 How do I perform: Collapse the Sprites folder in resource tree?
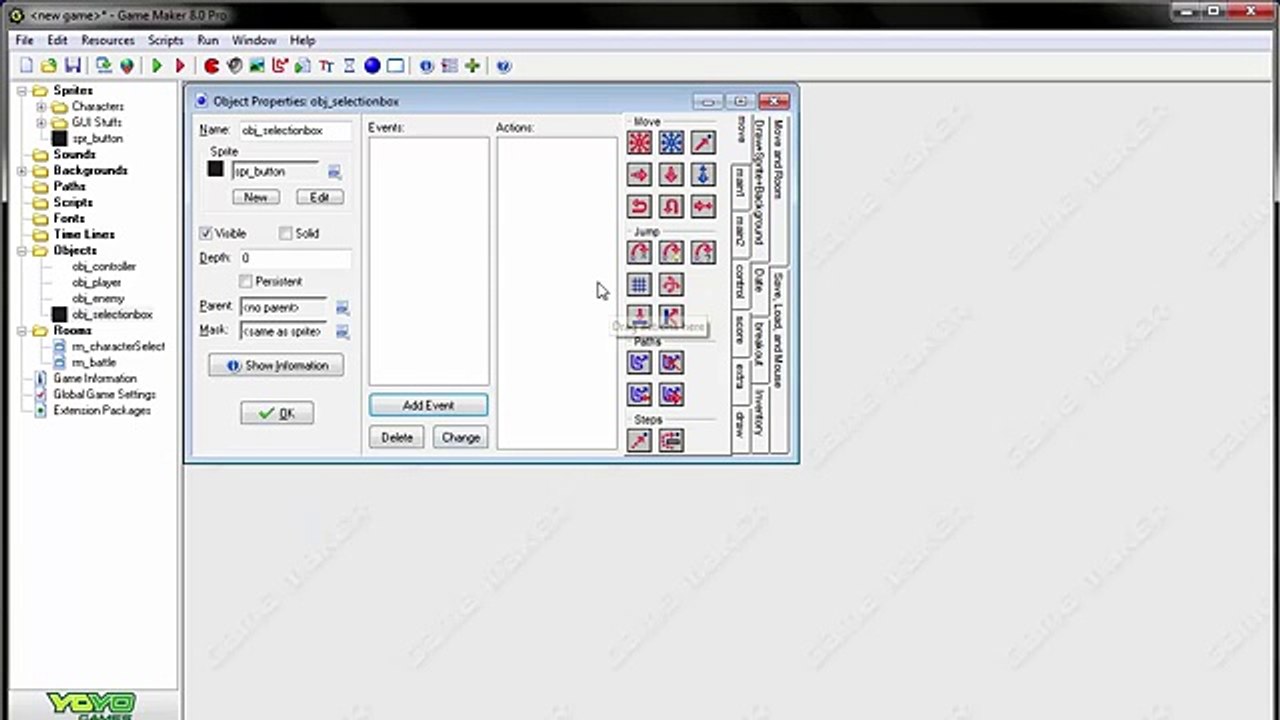coord(22,91)
